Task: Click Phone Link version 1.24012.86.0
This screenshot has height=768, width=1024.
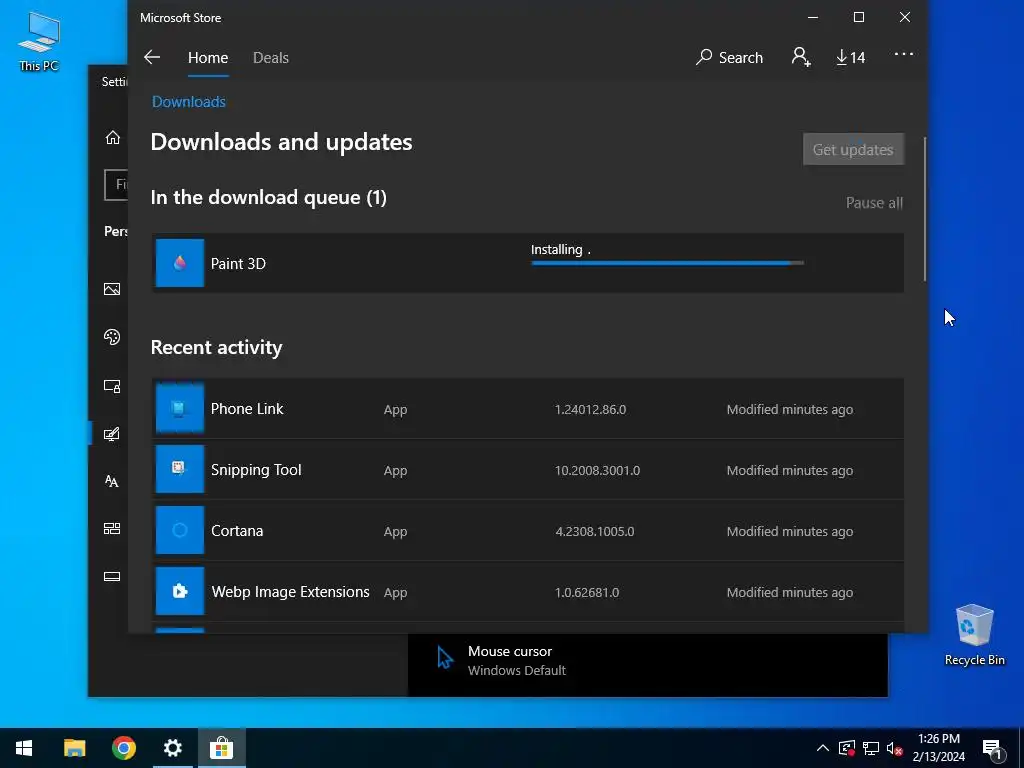Action: (590, 409)
